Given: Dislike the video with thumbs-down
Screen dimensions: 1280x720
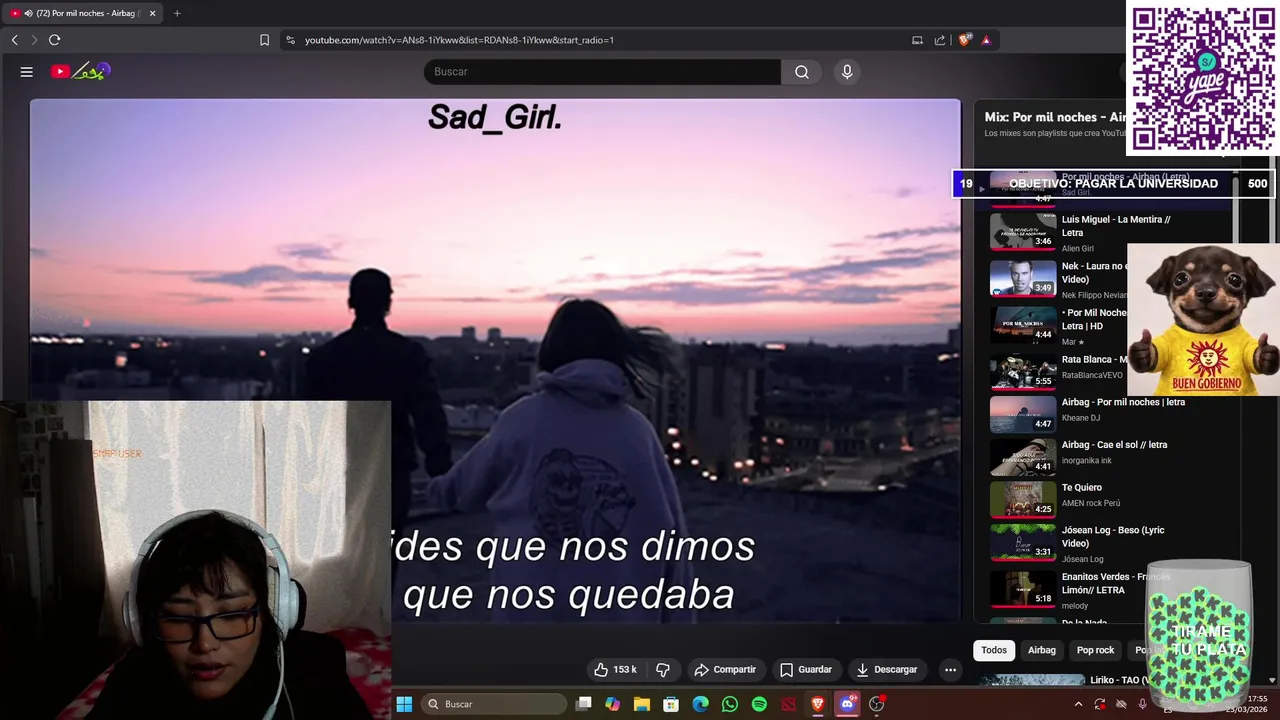Looking at the screenshot, I should [x=662, y=669].
